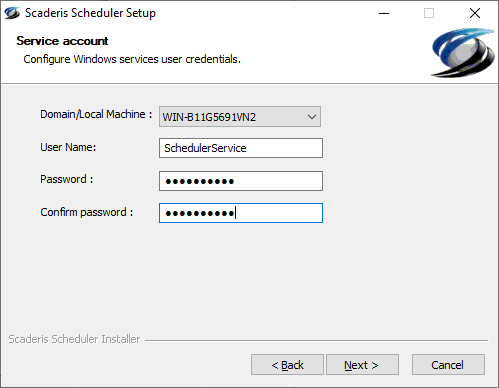Click the Scaderis icon in the title bar
Image resolution: width=499 pixels, height=388 pixels.
[x=12, y=13]
